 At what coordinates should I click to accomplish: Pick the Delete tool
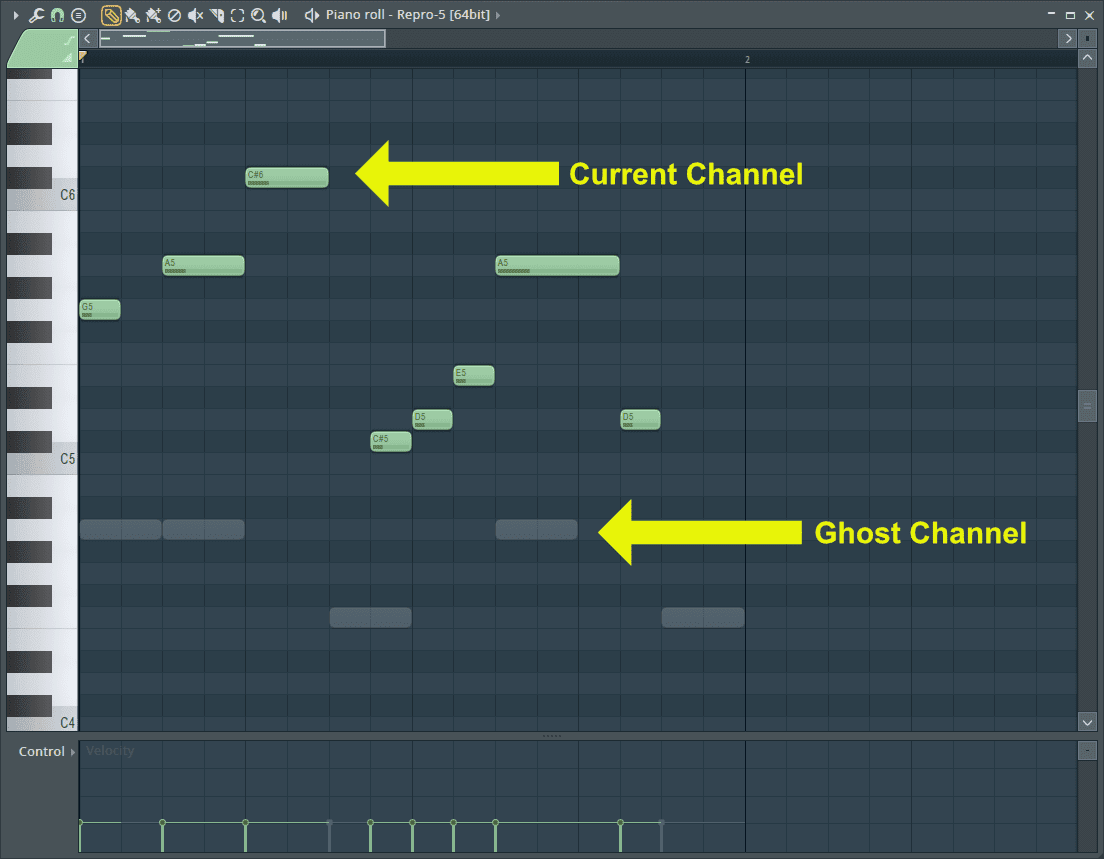172,15
